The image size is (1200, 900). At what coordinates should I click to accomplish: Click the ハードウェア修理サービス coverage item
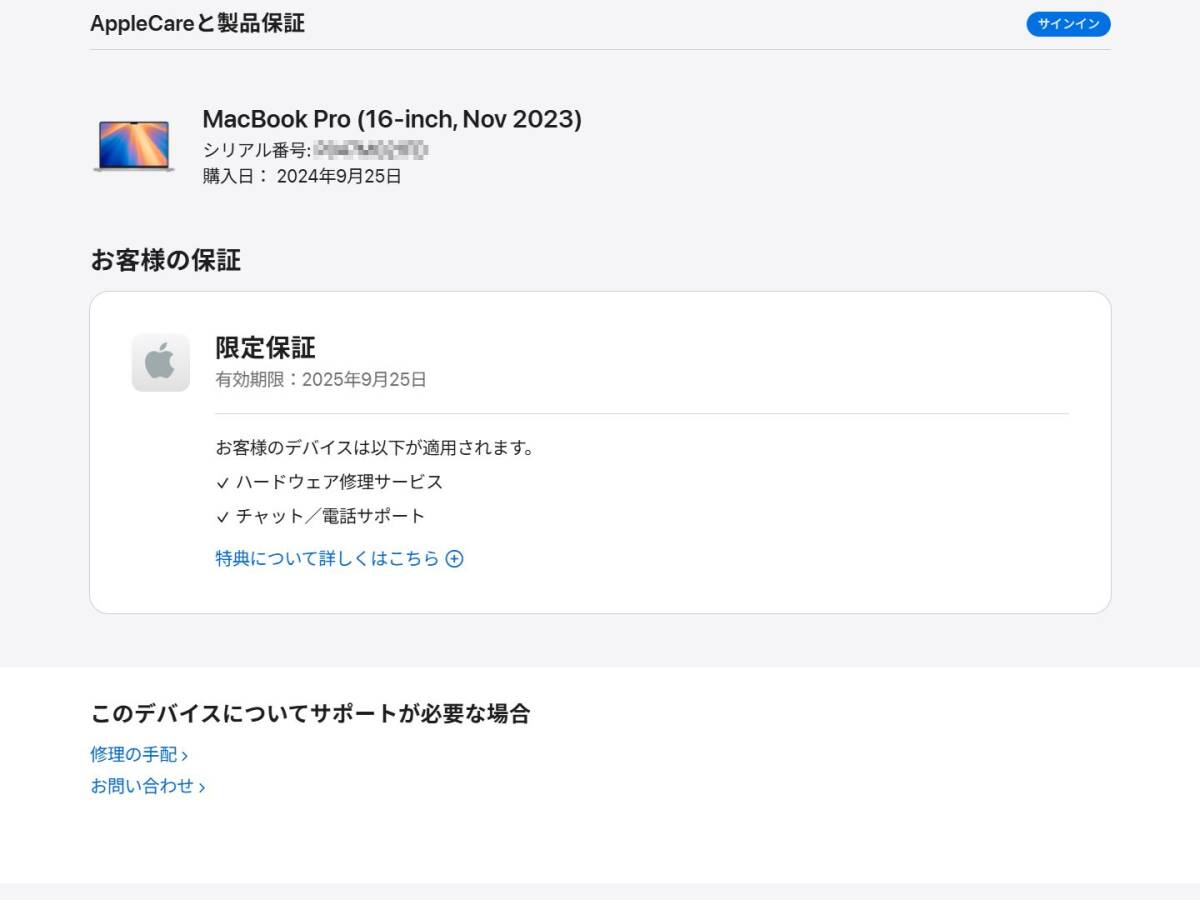[x=339, y=482]
